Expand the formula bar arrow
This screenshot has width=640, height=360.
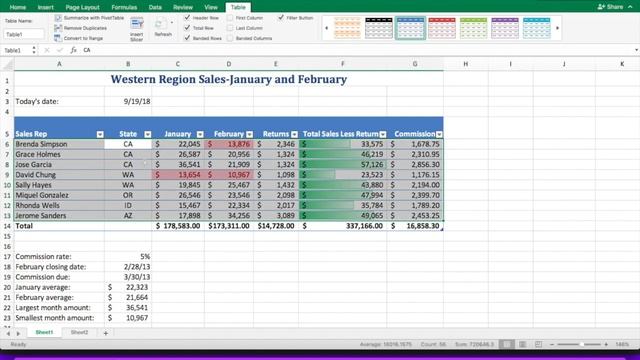coord(636,50)
